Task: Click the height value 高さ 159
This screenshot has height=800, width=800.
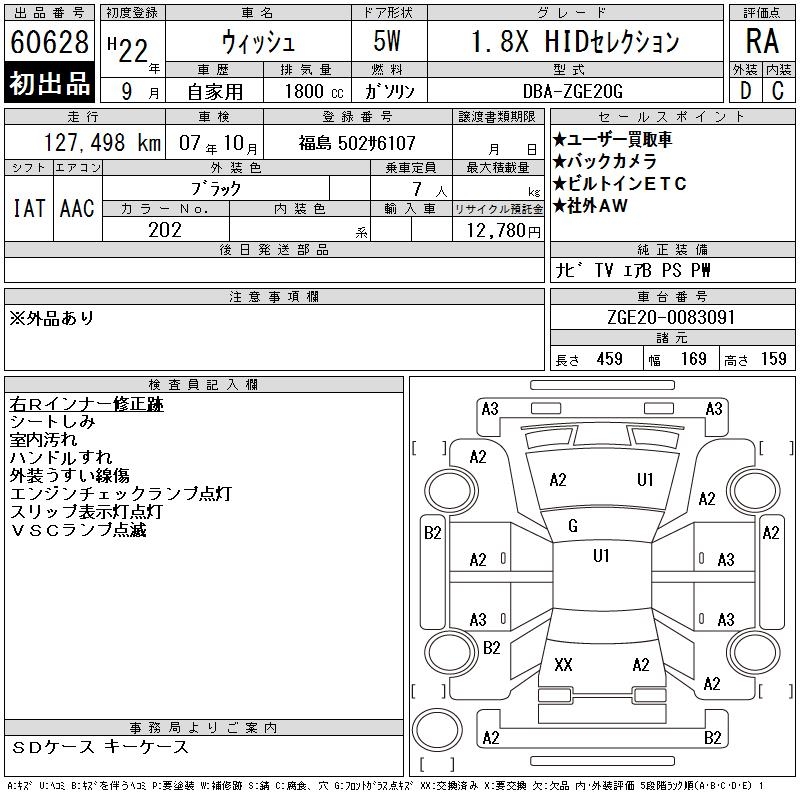Action: 755,359
